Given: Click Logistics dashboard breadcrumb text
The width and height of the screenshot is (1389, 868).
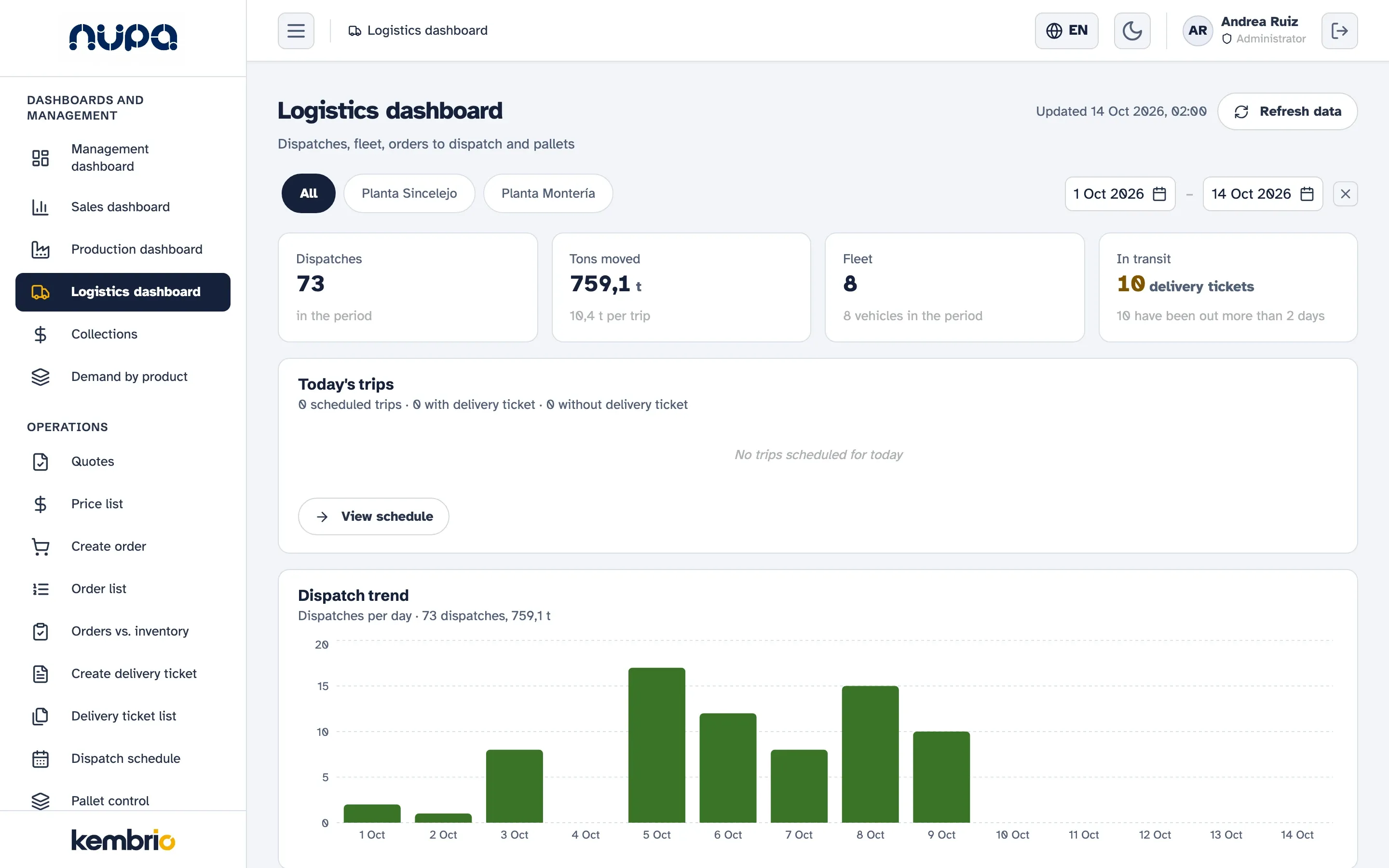Looking at the screenshot, I should tap(427, 30).
